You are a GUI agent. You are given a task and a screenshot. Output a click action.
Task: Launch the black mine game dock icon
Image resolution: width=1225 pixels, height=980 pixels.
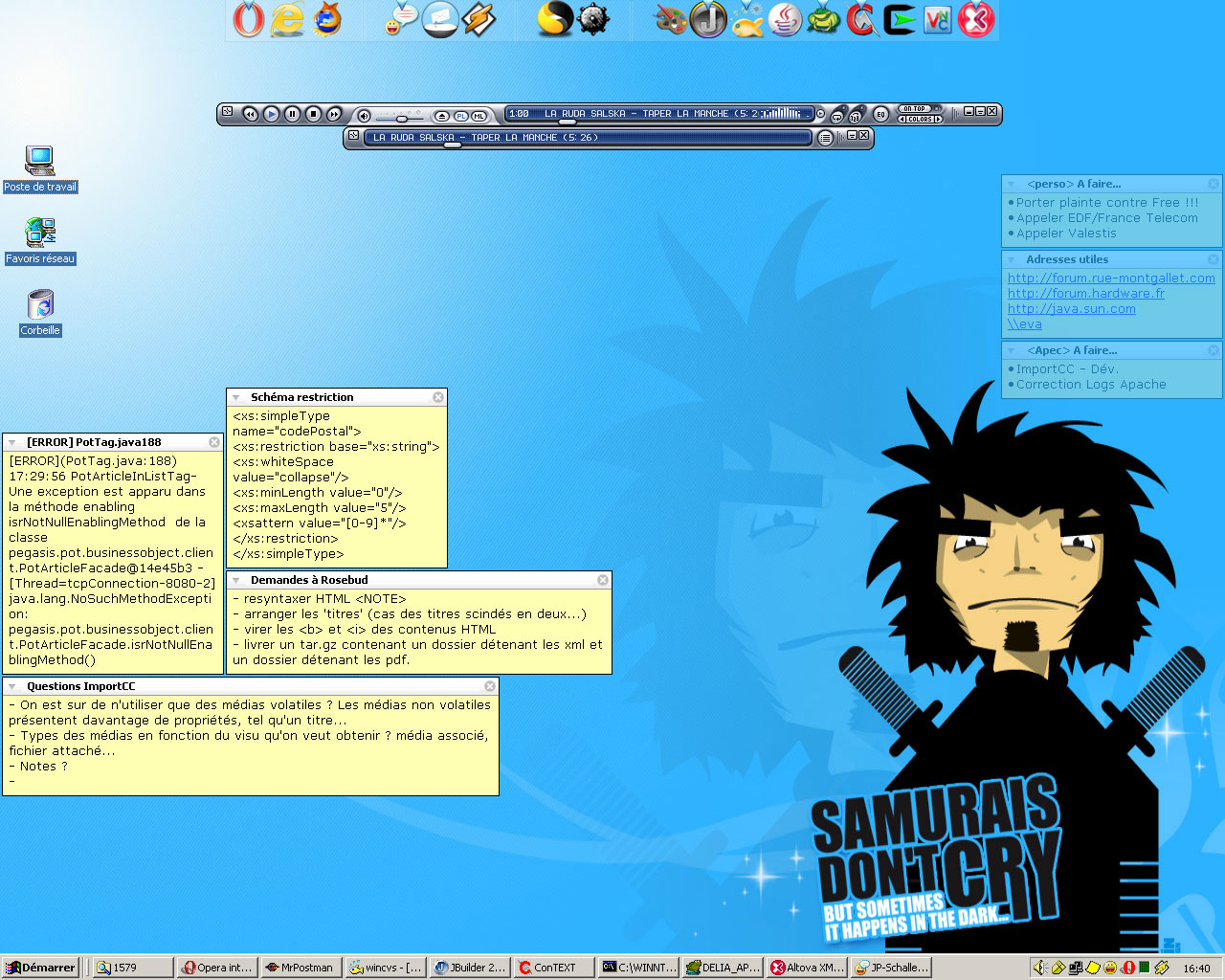593,19
